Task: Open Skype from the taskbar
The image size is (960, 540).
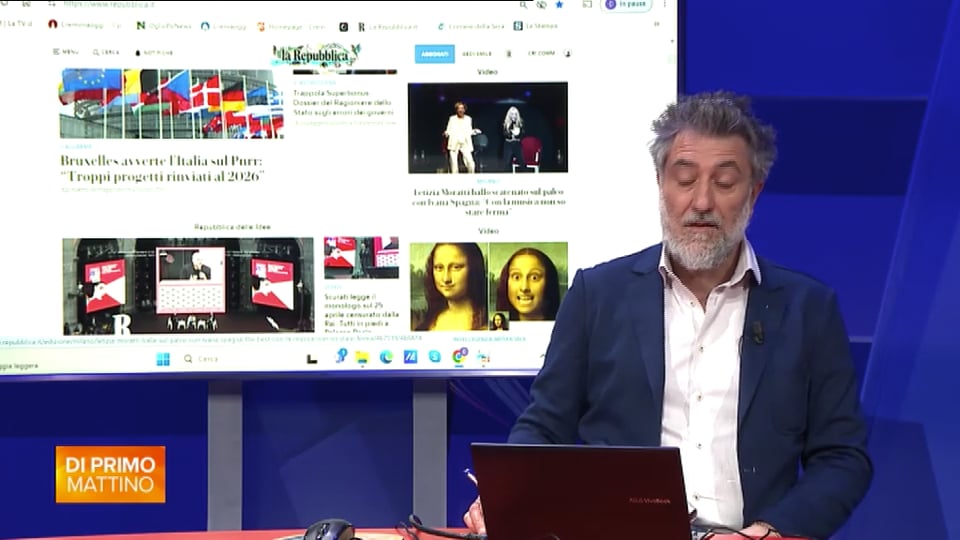Action: (x=435, y=356)
